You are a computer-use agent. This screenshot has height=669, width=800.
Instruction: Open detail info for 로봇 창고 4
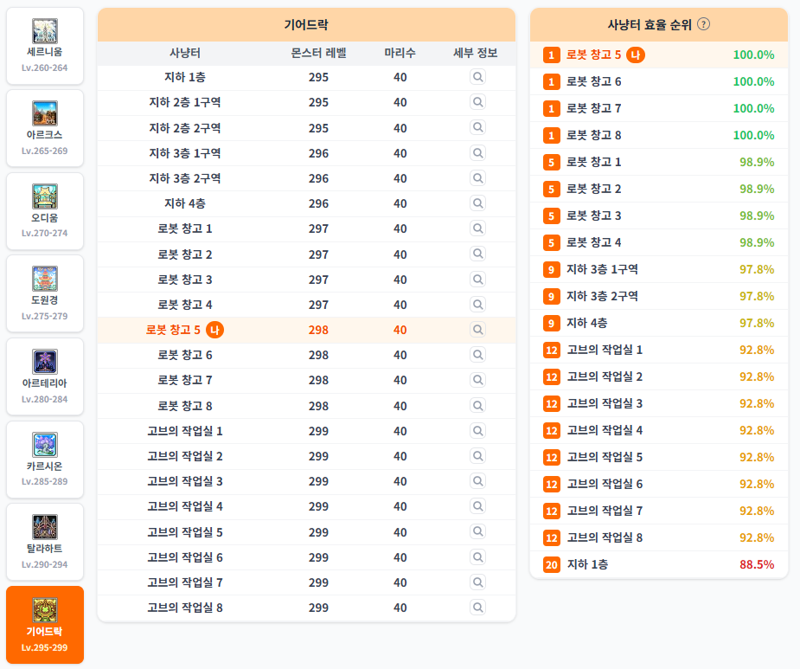tap(478, 304)
